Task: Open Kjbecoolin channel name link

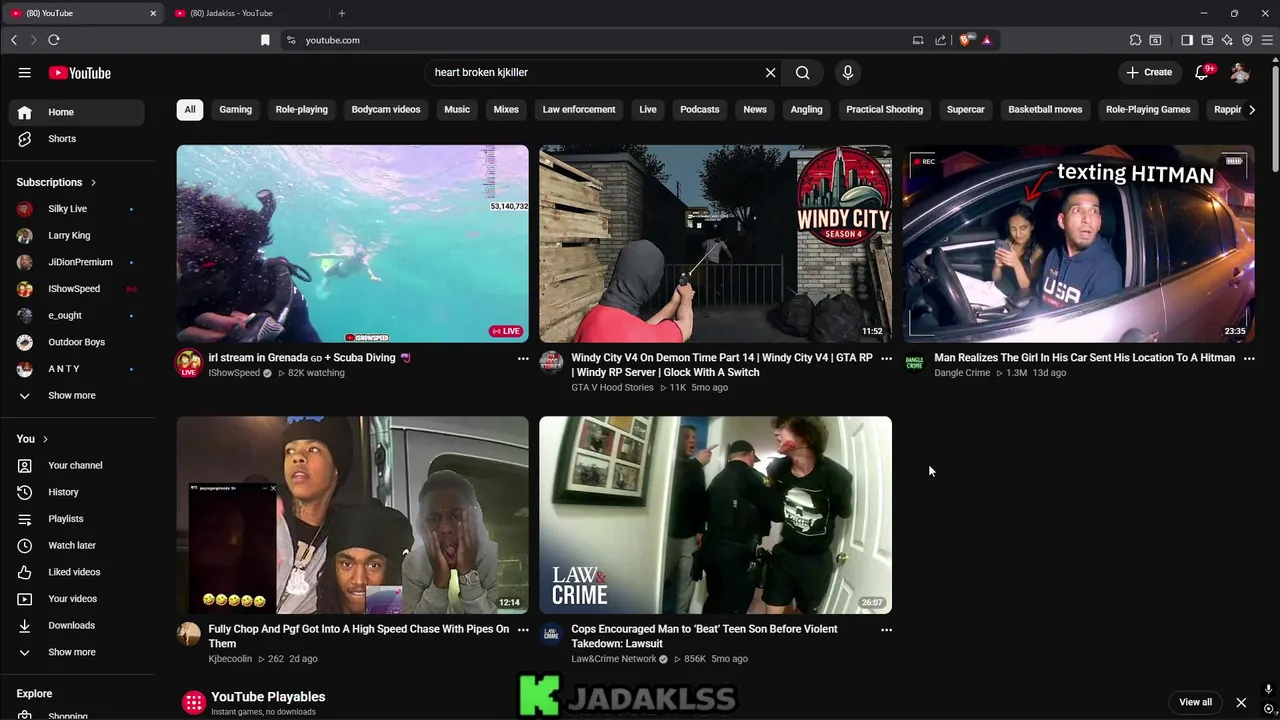Action: (232, 659)
